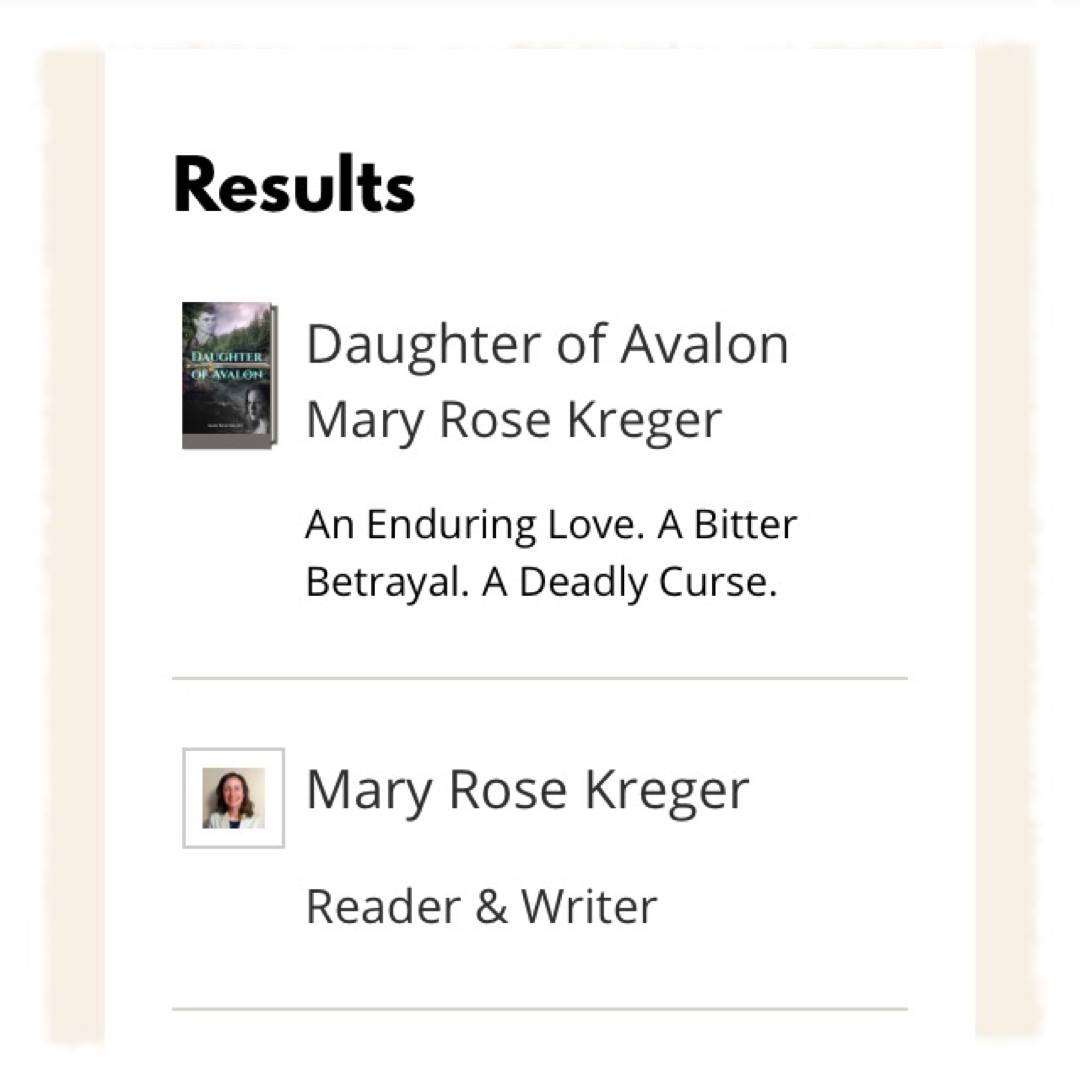Click the Daughter of Avalon title link
The image size is (1080, 1080).
[x=547, y=344]
